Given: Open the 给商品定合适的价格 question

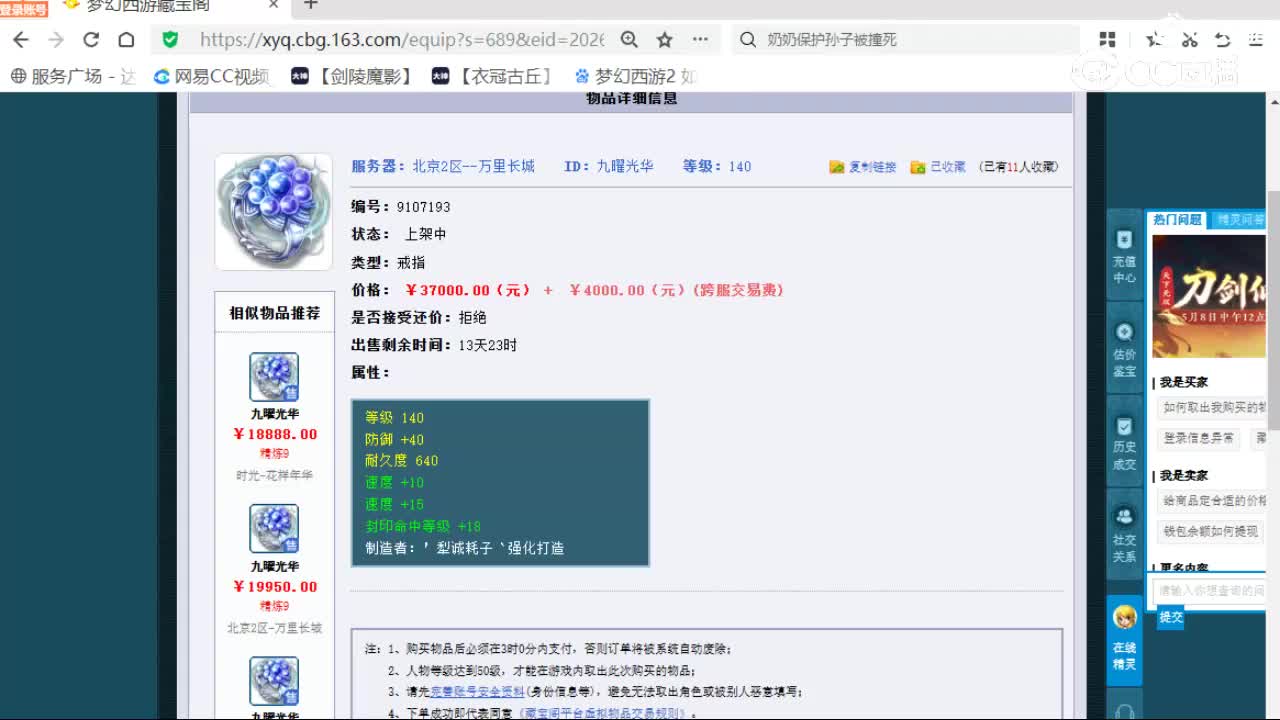Looking at the screenshot, I should click(x=1213, y=500).
